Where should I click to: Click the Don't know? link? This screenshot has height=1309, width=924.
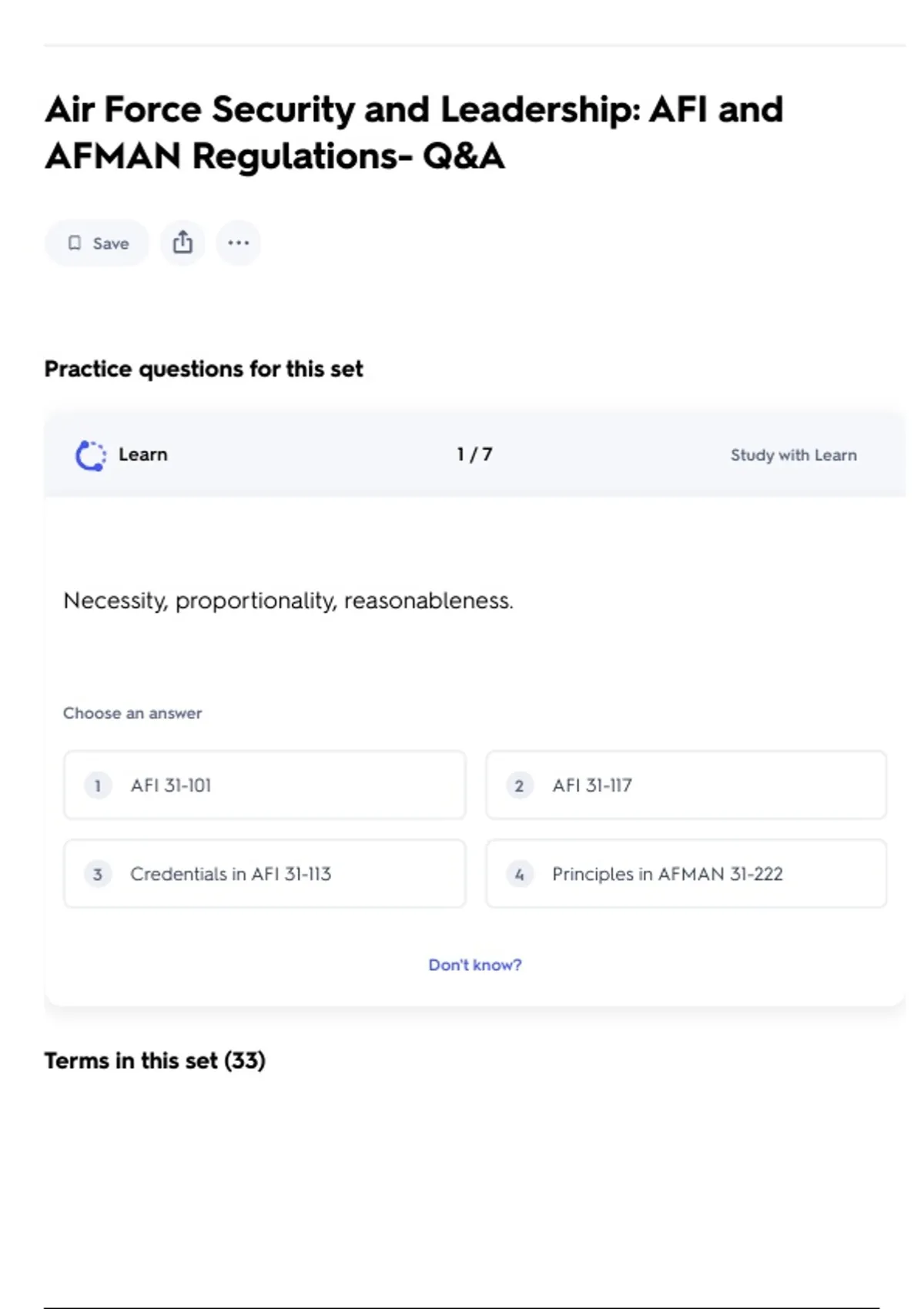coord(475,965)
